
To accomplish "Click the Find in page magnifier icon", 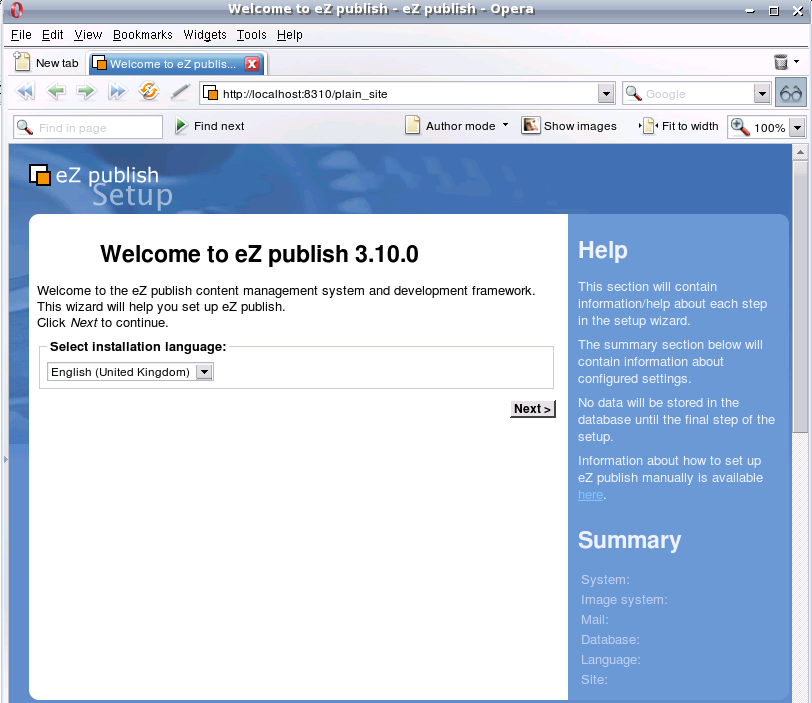I will tap(24, 127).
